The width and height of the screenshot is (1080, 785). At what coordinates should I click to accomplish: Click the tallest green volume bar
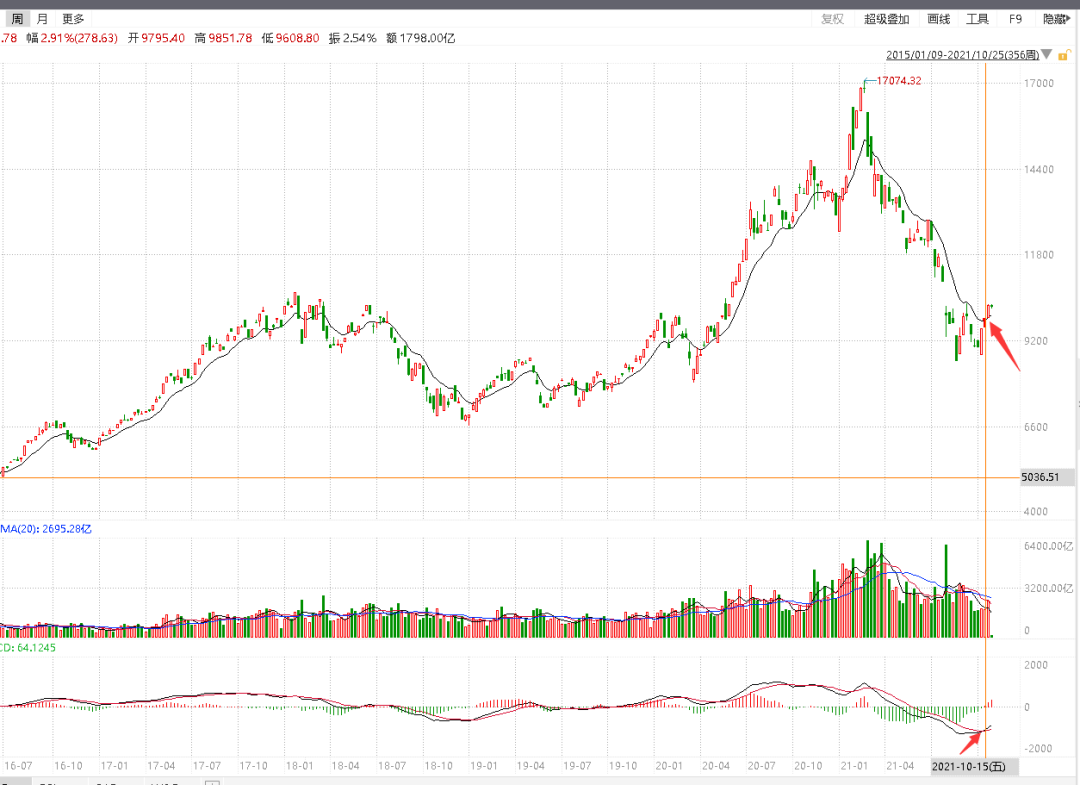coord(868,589)
